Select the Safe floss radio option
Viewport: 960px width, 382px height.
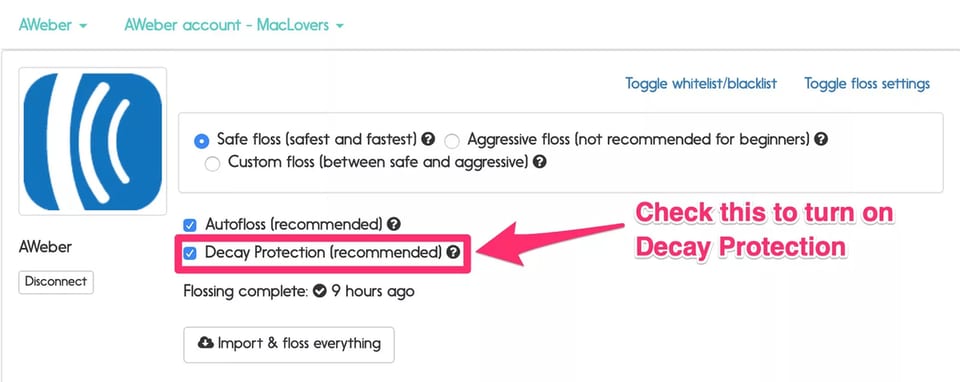tap(201, 141)
